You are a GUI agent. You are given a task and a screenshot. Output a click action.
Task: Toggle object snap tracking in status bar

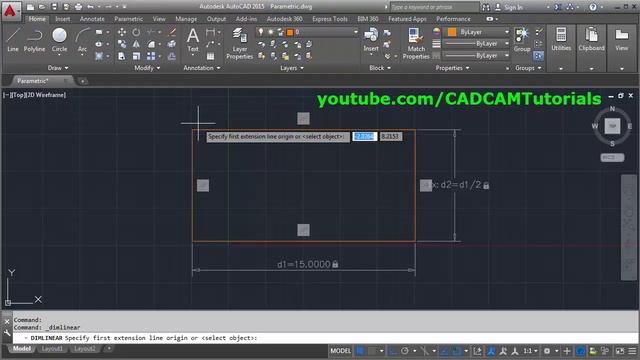(x=444, y=351)
